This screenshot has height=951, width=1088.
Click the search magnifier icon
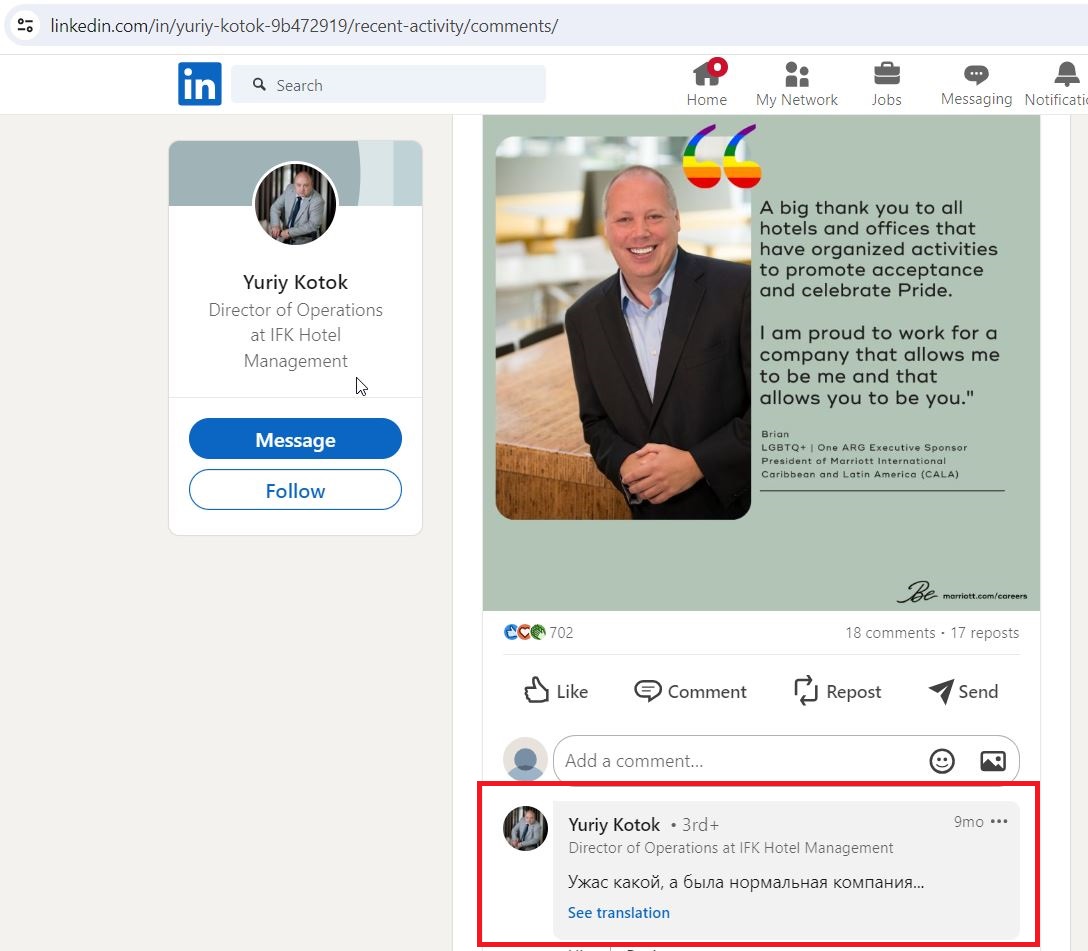click(x=259, y=85)
